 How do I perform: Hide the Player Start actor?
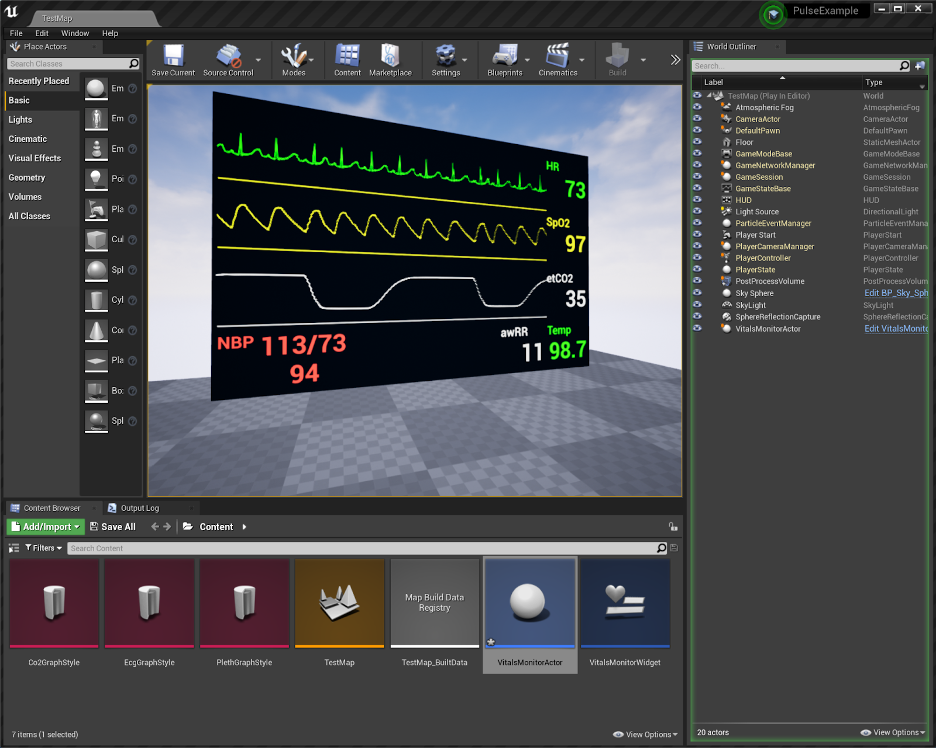tap(697, 234)
